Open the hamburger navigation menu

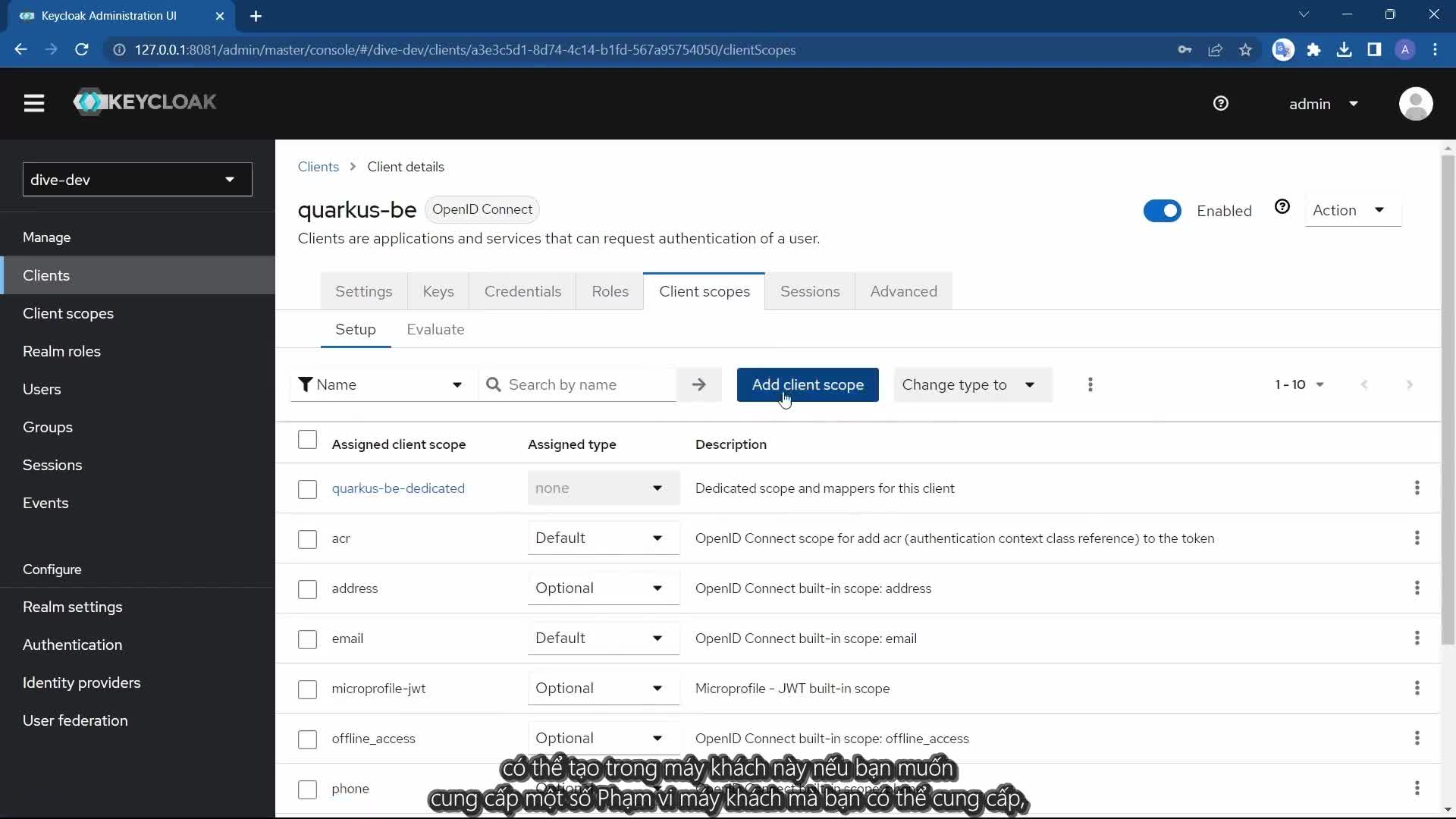[x=33, y=103]
